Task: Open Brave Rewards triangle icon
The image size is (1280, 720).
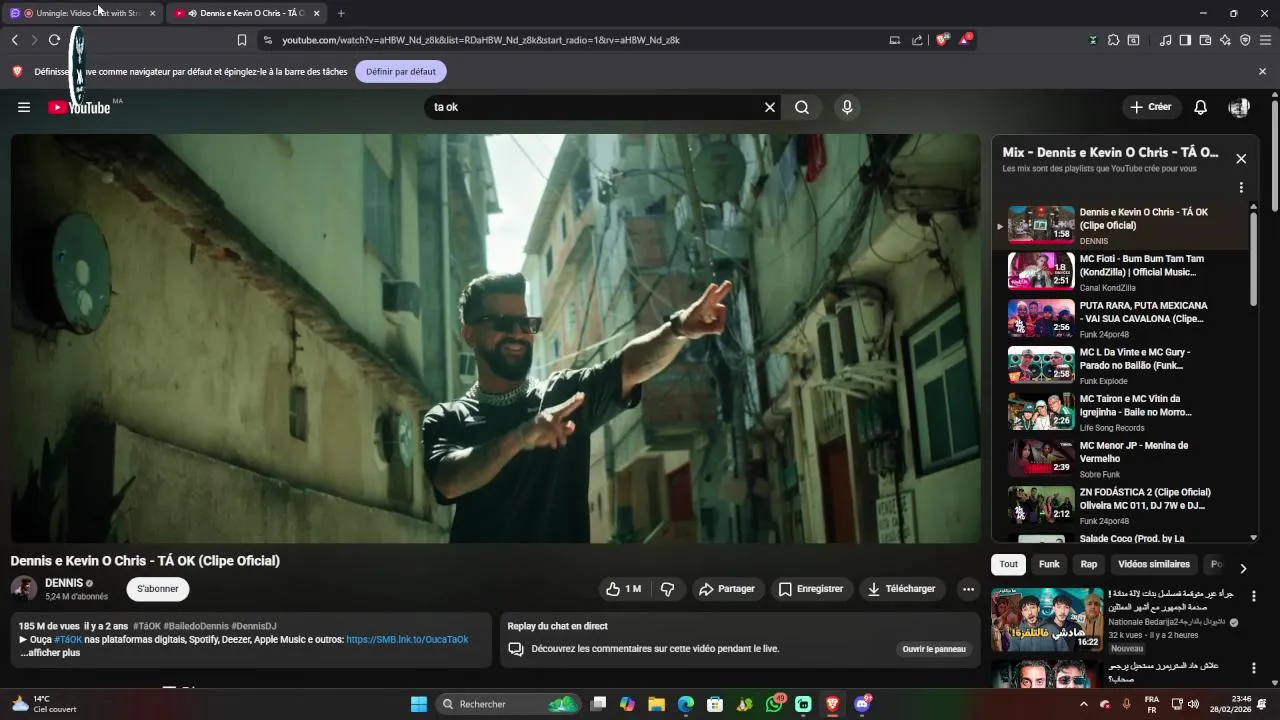Action: coord(965,40)
